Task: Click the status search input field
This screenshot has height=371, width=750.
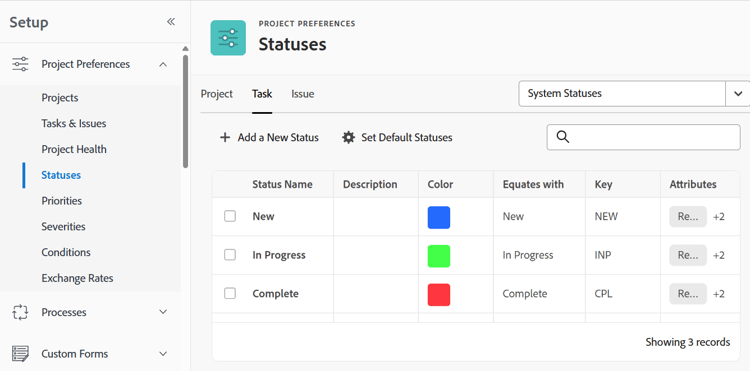Action: [643, 137]
